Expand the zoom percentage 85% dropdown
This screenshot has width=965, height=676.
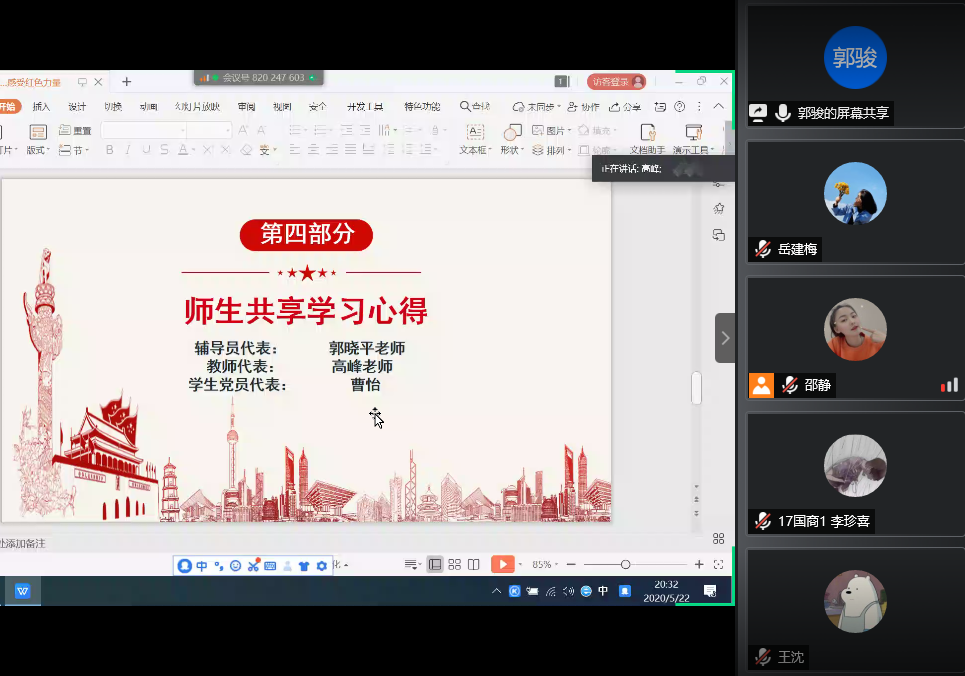click(545, 565)
